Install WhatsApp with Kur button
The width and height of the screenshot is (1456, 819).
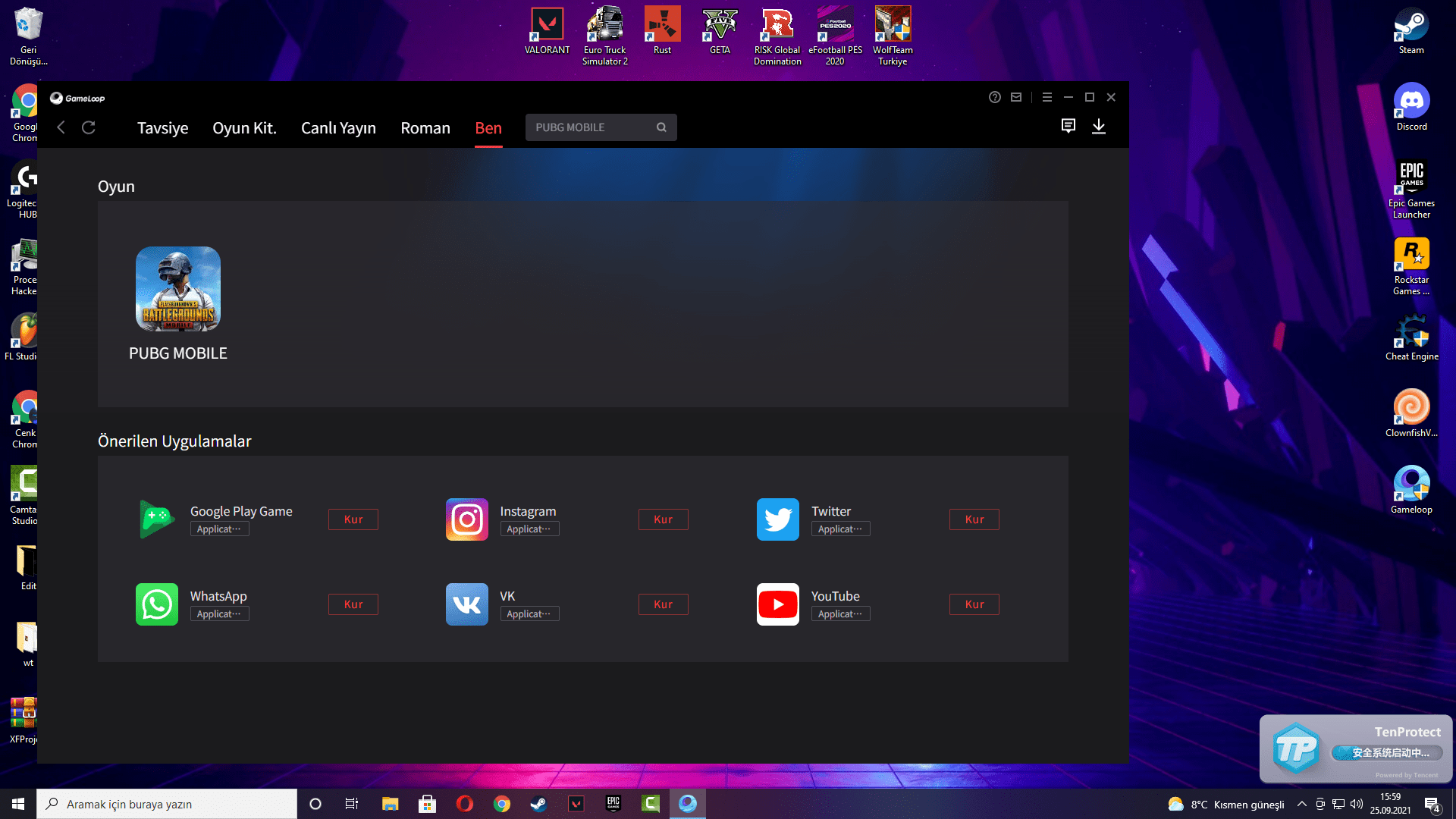tap(353, 604)
